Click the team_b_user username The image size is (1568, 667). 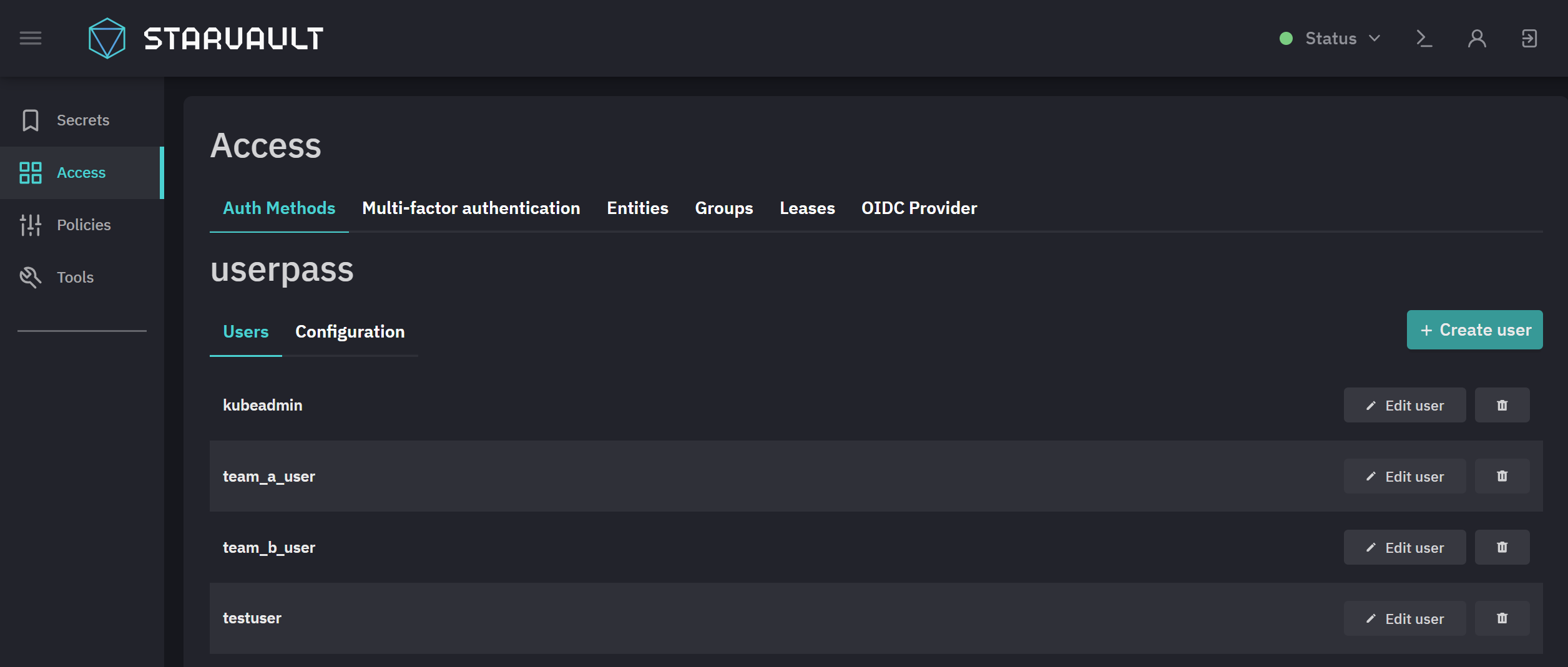[x=269, y=548]
